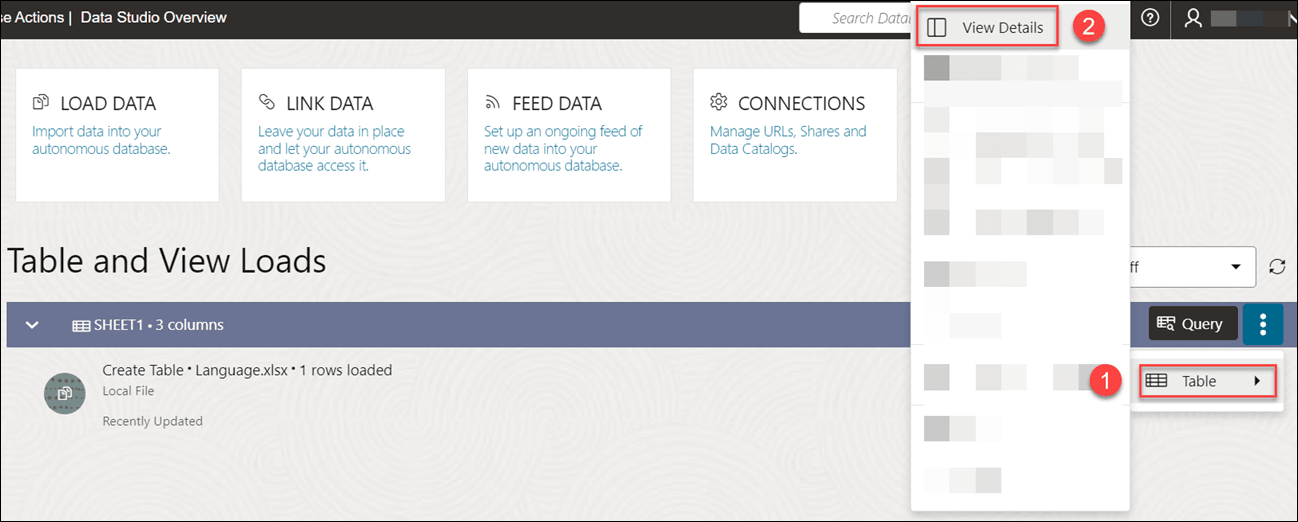Click the Local File load icon
This screenshot has height=522, width=1298.
click(x=65, y=394)
